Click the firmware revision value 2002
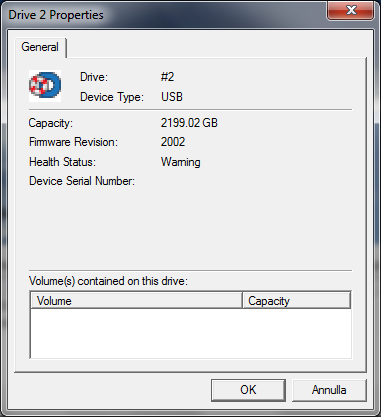The image size is (381, 417). [x=173, y=142]
